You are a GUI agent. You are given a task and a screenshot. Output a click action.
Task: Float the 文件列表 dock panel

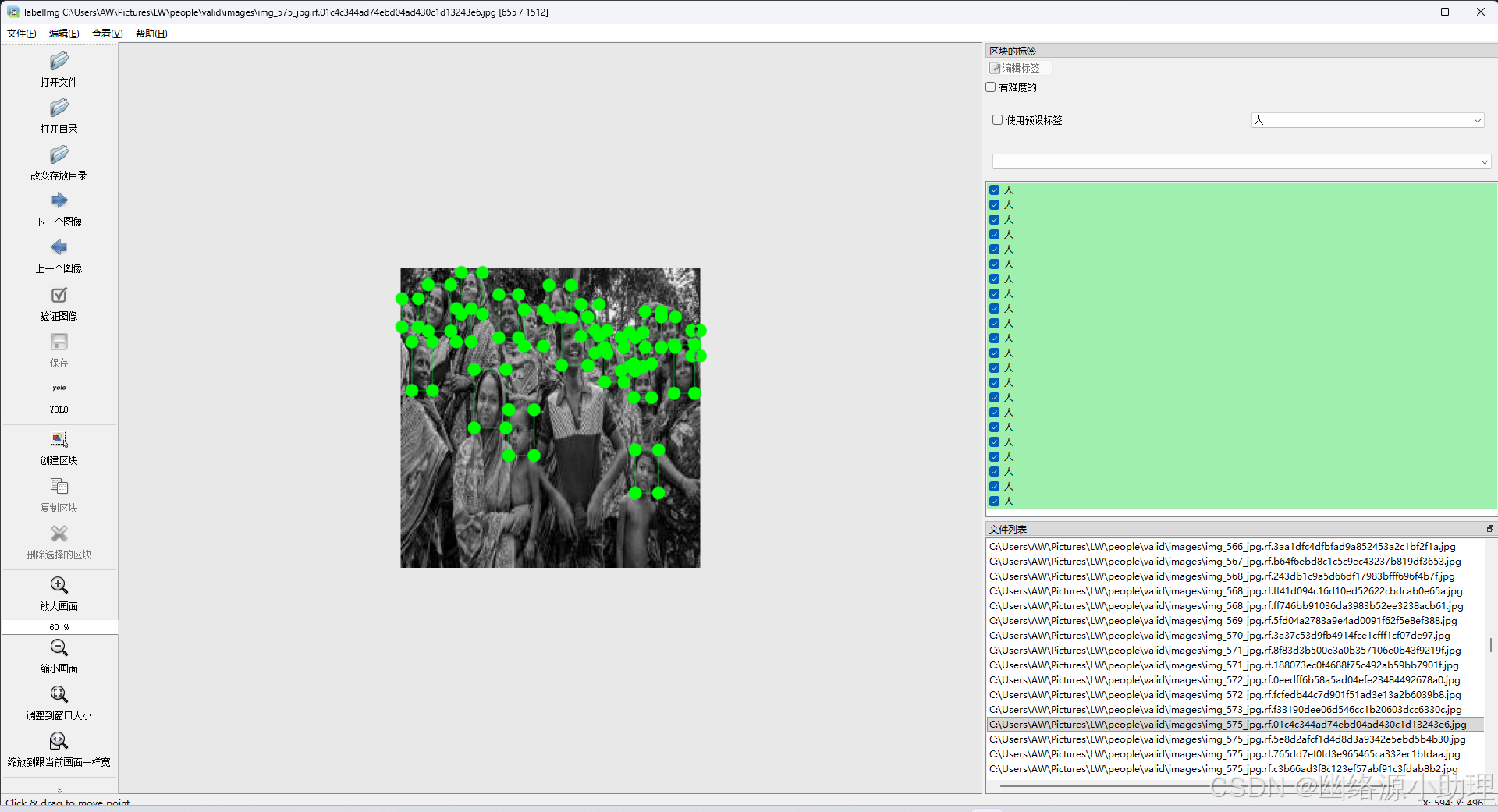pyautogui.click(x=1489, y=529)
